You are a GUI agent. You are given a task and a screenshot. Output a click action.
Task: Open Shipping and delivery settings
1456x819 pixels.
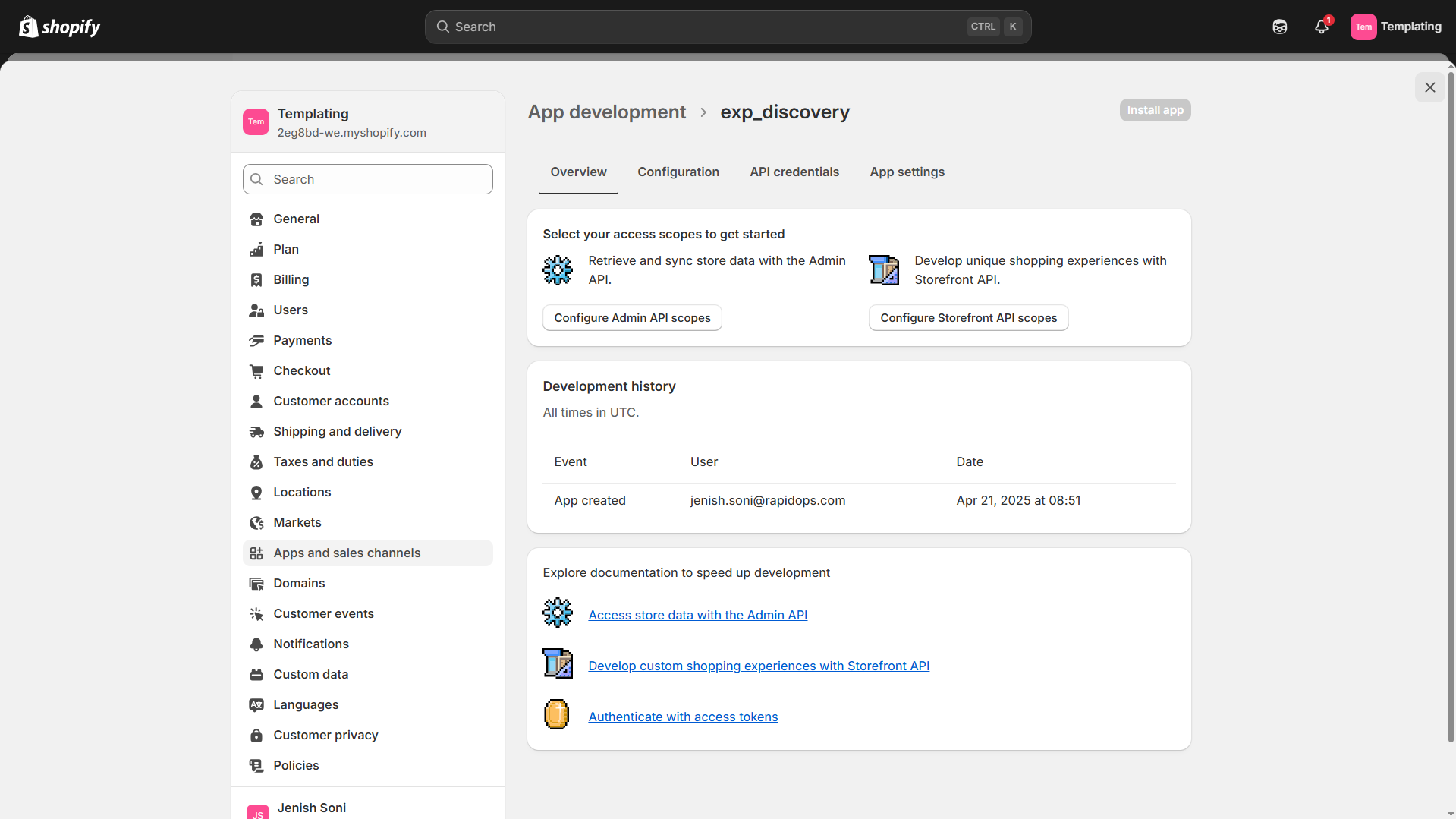368,432
